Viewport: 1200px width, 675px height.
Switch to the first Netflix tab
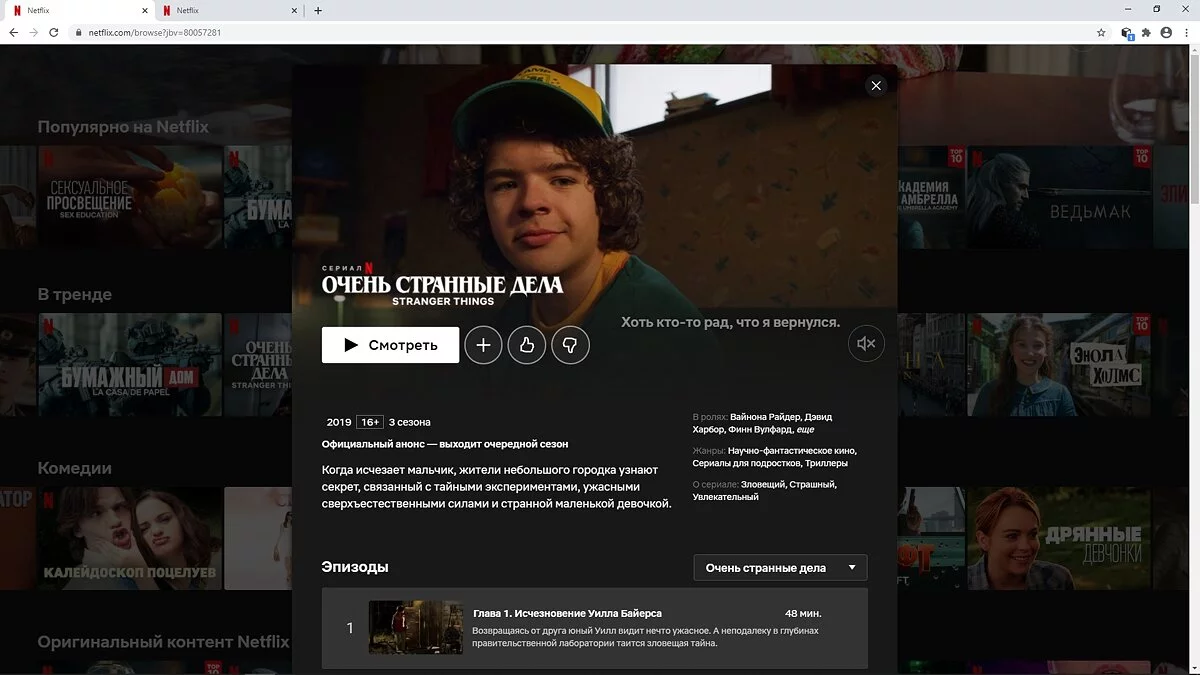point(80,10)
